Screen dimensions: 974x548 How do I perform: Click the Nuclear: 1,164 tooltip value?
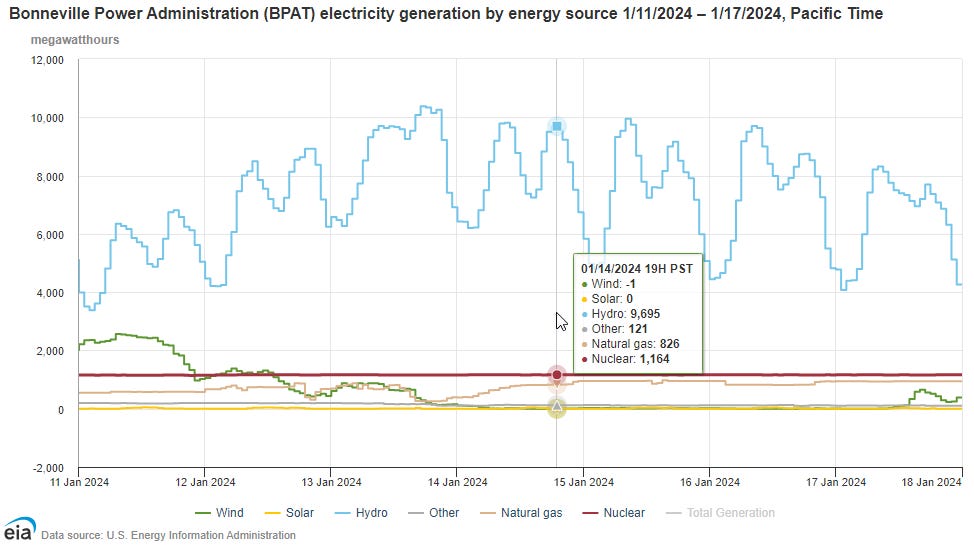[626, 358]
